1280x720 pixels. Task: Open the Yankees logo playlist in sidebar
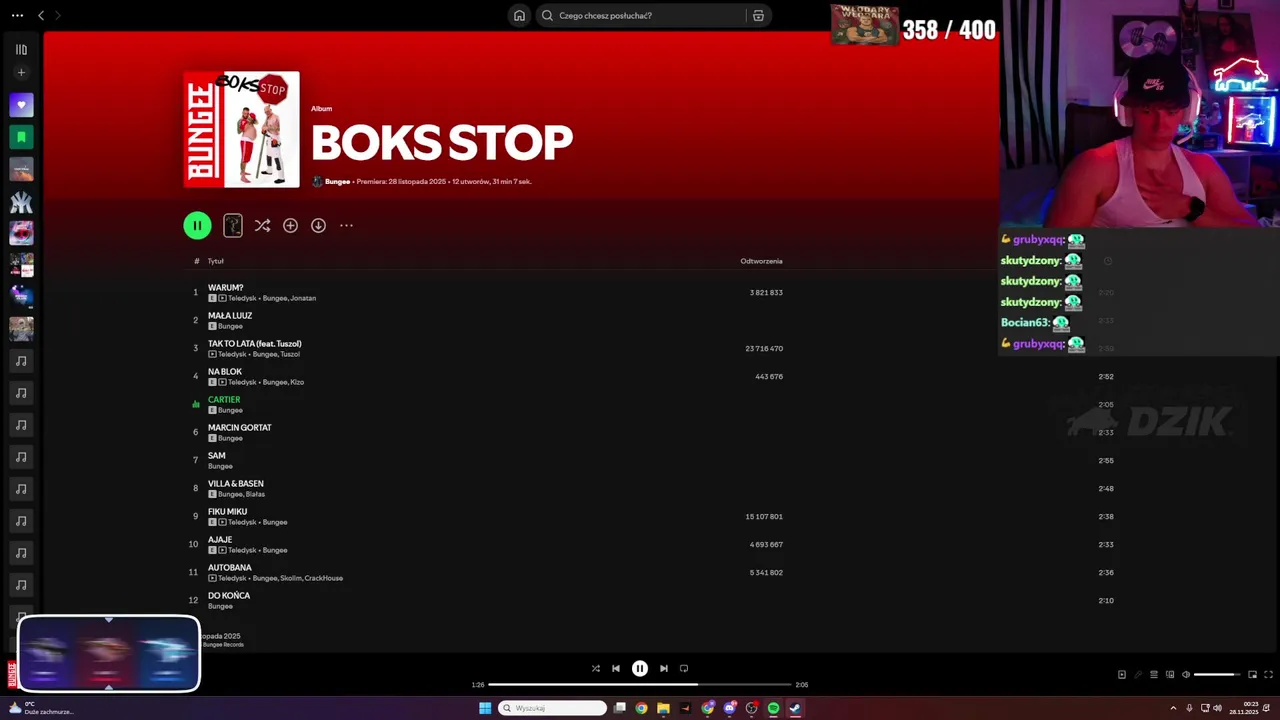(21, 201)
